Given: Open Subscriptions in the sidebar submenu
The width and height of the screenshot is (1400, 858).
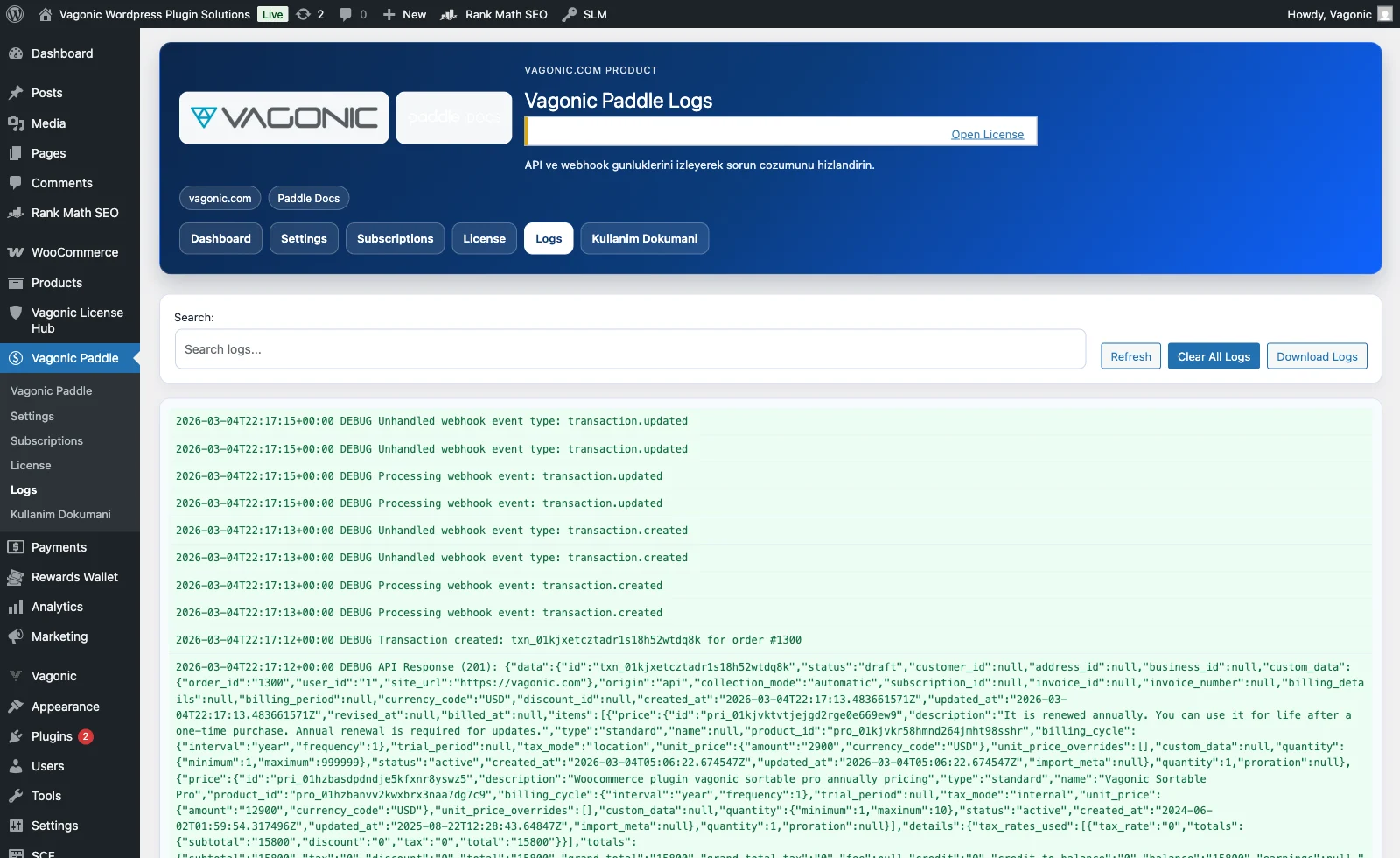Looking at the screenshot, I should pos(46,440).
